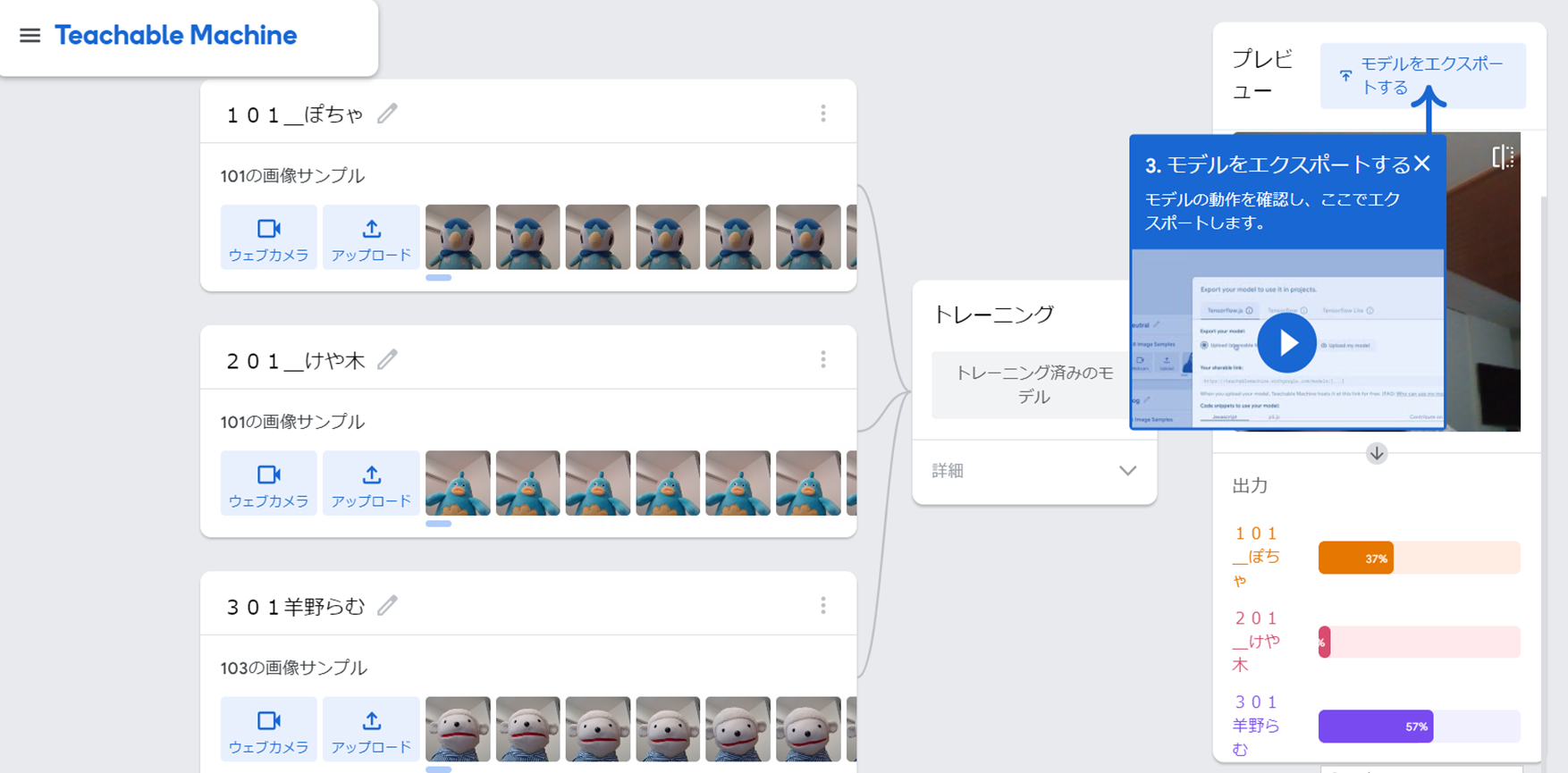The height and width of the screenshot is (773, 1568).
Task: Play the export tutorial video
Action: pos(1286,342)
